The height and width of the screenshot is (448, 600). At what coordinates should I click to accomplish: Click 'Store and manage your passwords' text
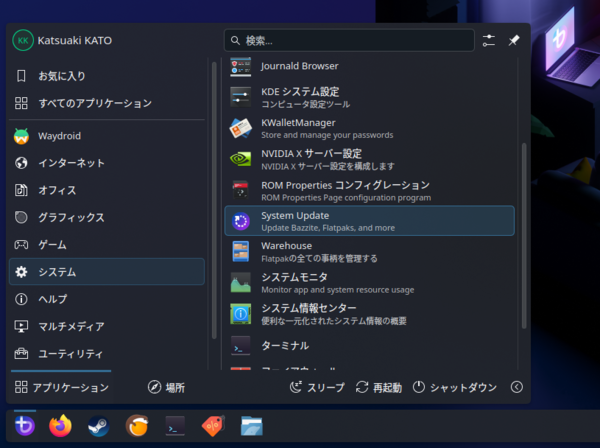click(x=327, y=135)
